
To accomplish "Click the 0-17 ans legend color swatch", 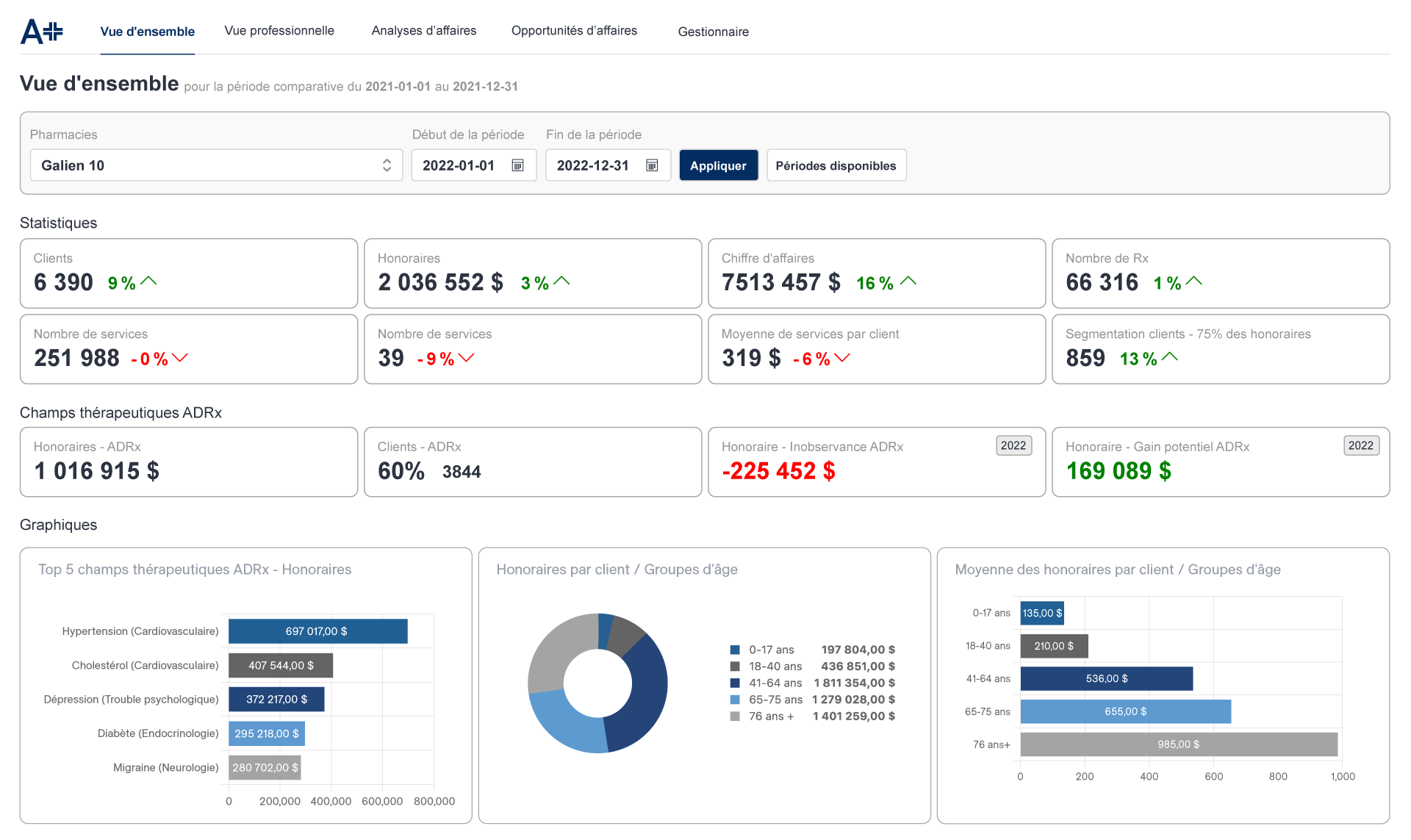I will [x=734, y=650].
